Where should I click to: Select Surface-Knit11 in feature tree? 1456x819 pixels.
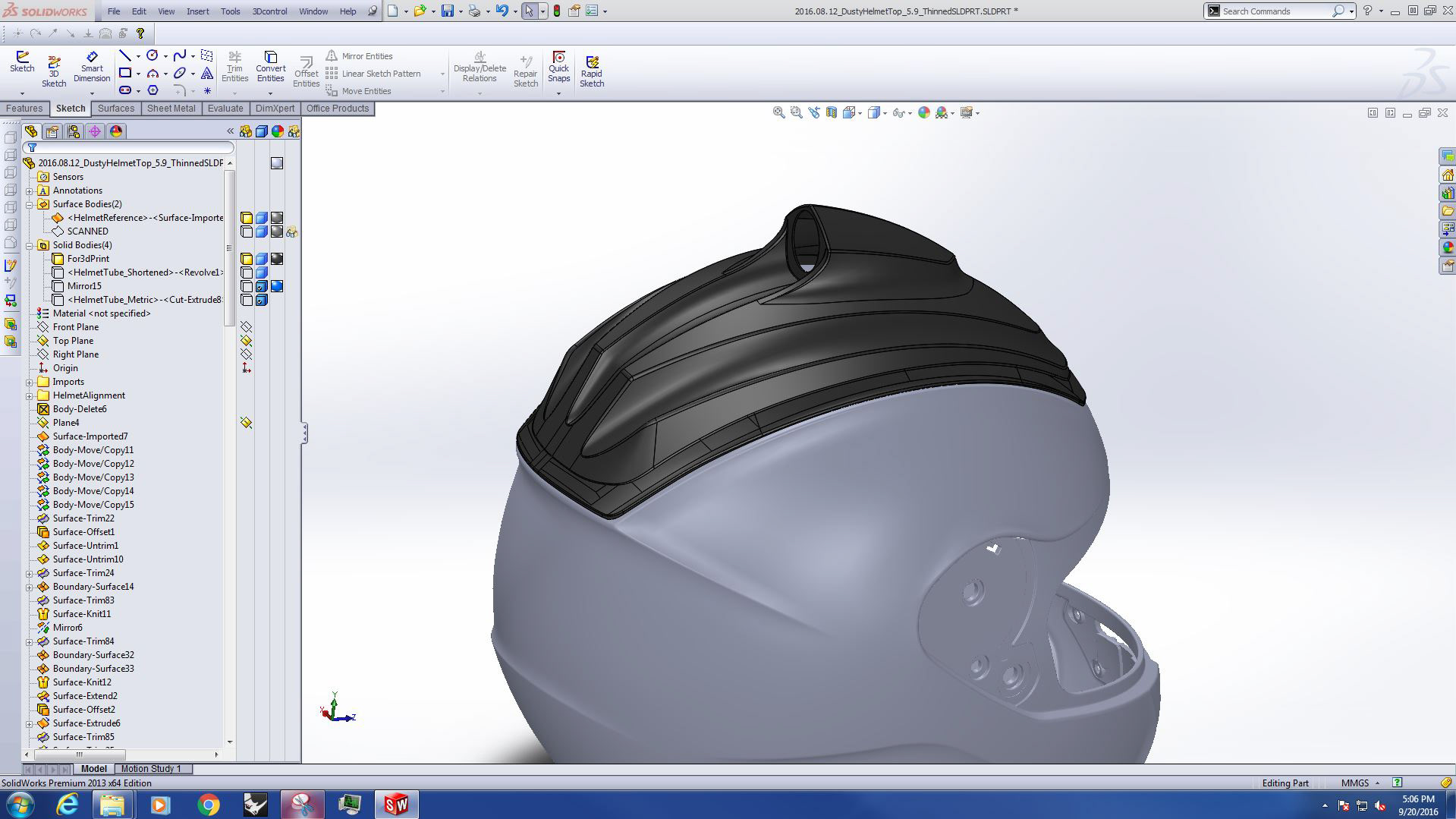[81, 614]
